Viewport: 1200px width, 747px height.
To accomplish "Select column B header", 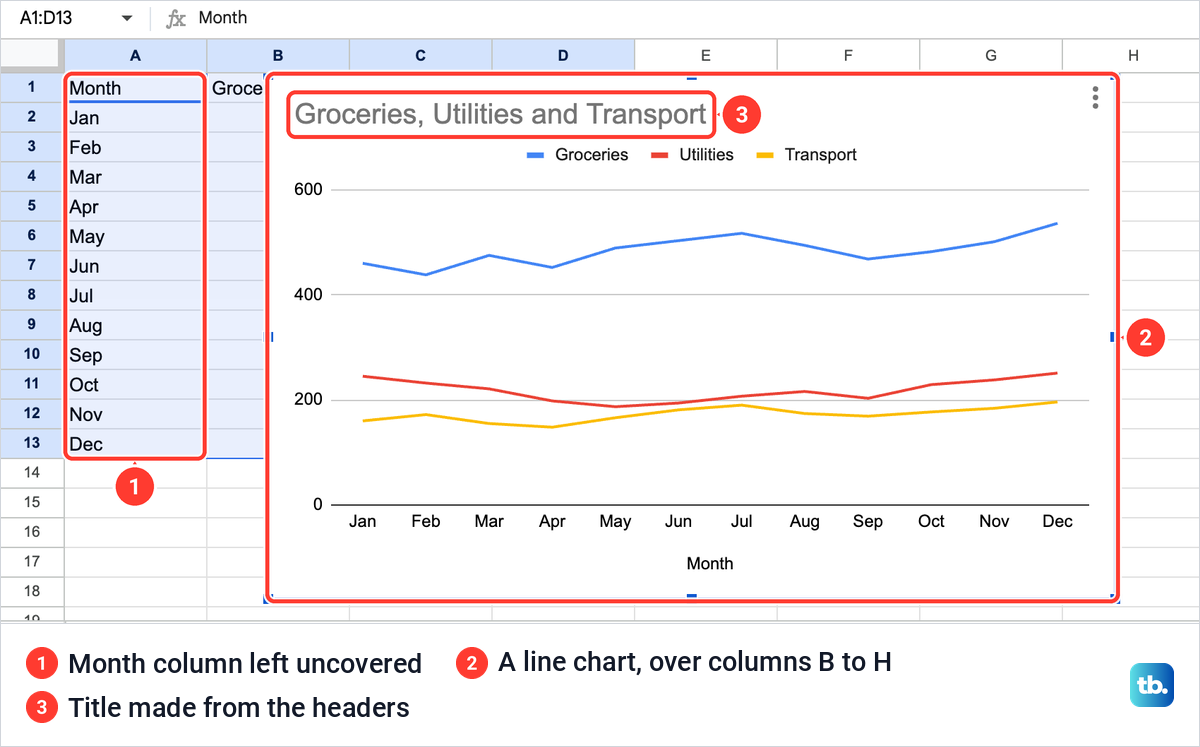I will point(278,56).
